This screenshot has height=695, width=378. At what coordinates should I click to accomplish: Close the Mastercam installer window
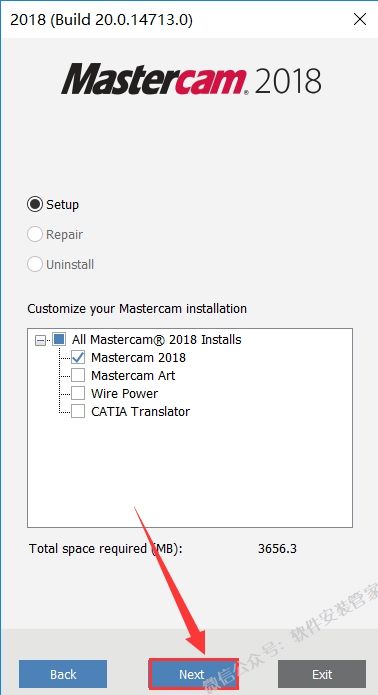pos(359,20)
